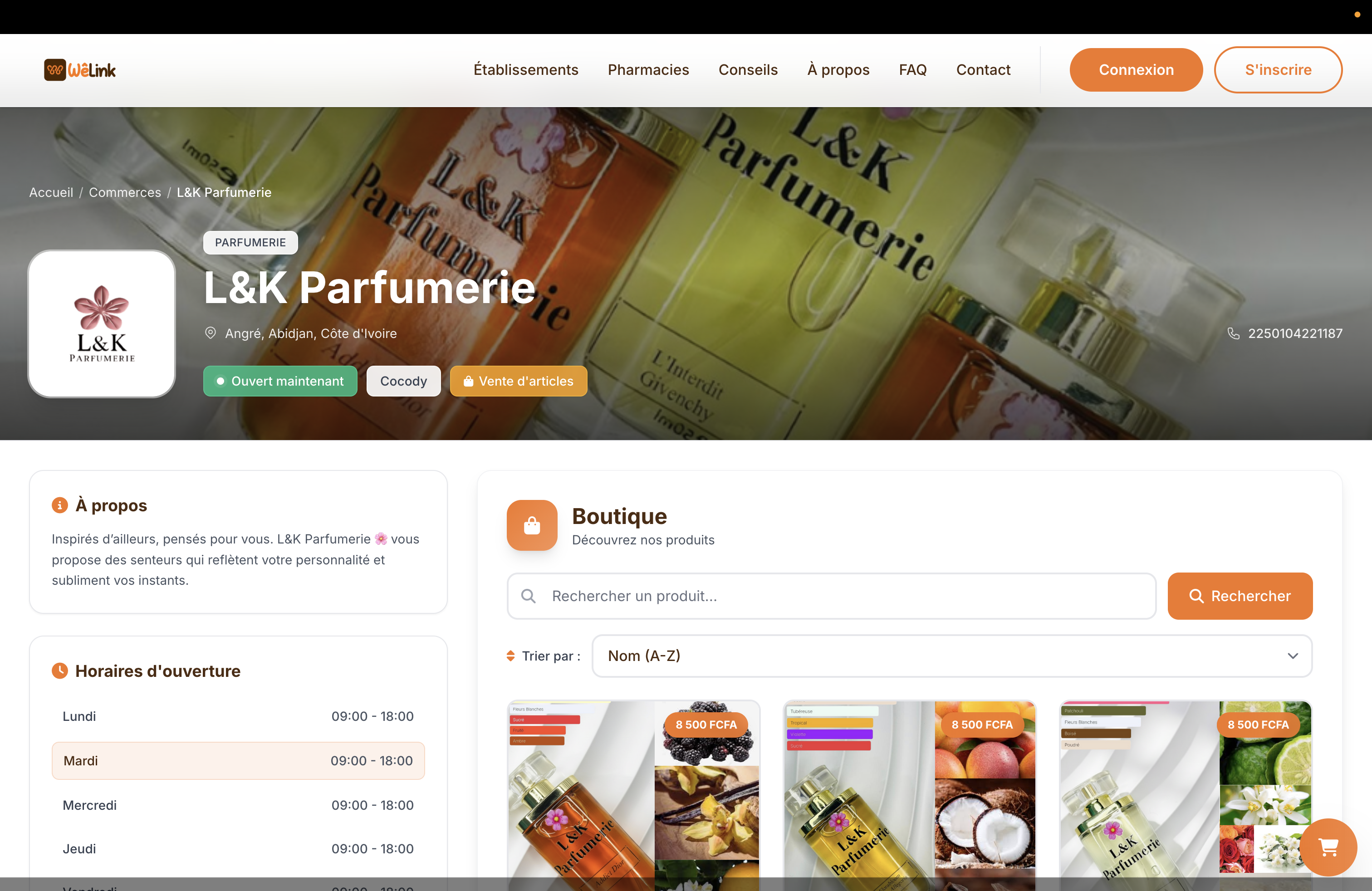Image resolution: width=1372 pixels, height=891 pixels.
Task: Click the WeLink logo icon
Action: point(55,70)
